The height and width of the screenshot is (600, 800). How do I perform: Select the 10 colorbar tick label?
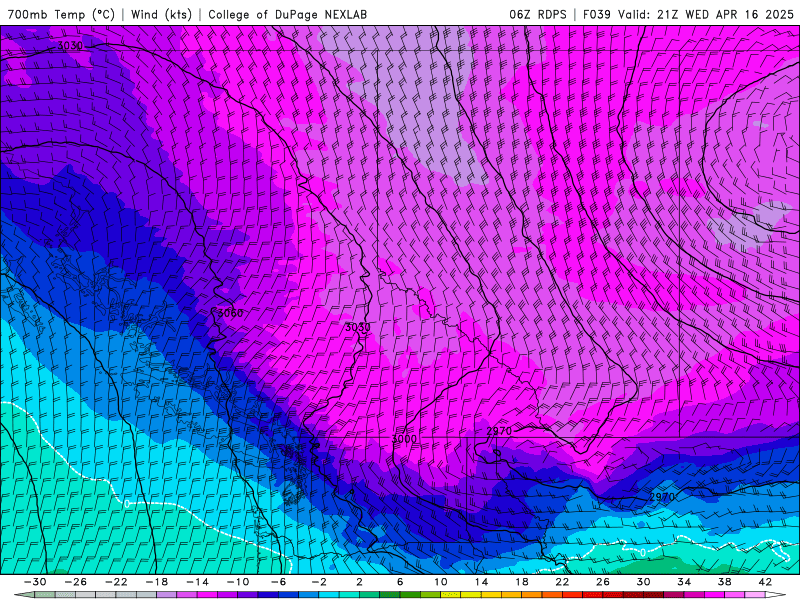pos(441,582)
